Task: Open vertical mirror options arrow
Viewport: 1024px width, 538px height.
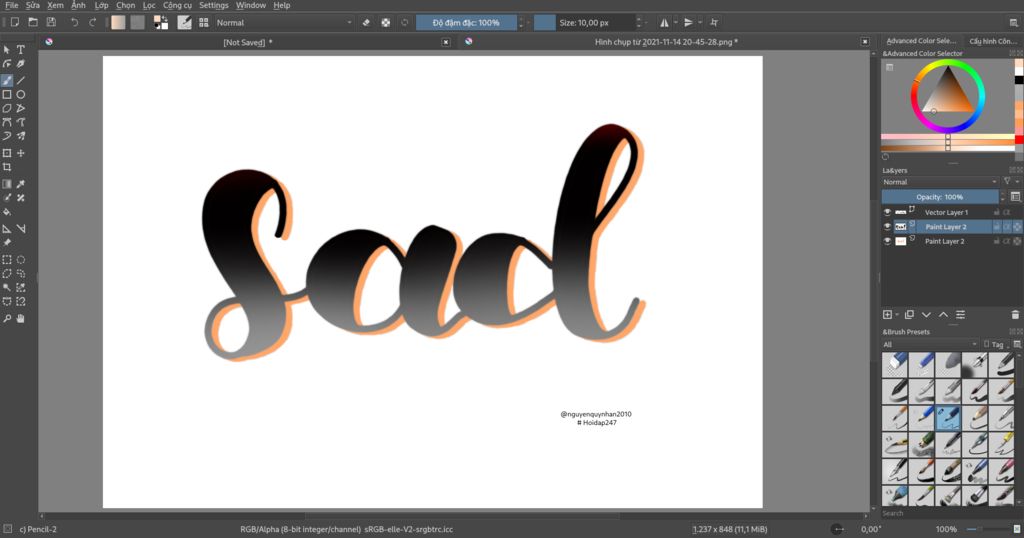Action: pyautogui.click(x=700, y=22)
